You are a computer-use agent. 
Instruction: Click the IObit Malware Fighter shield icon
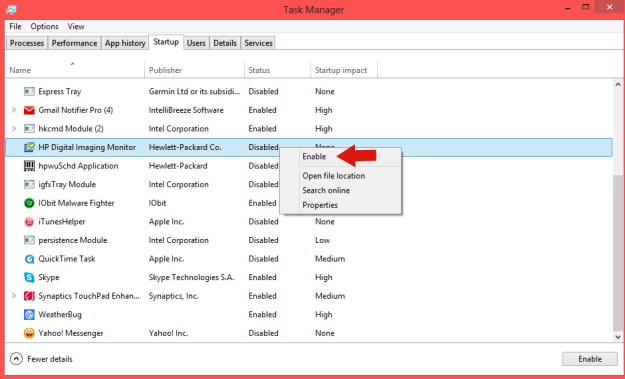[29, 203]
